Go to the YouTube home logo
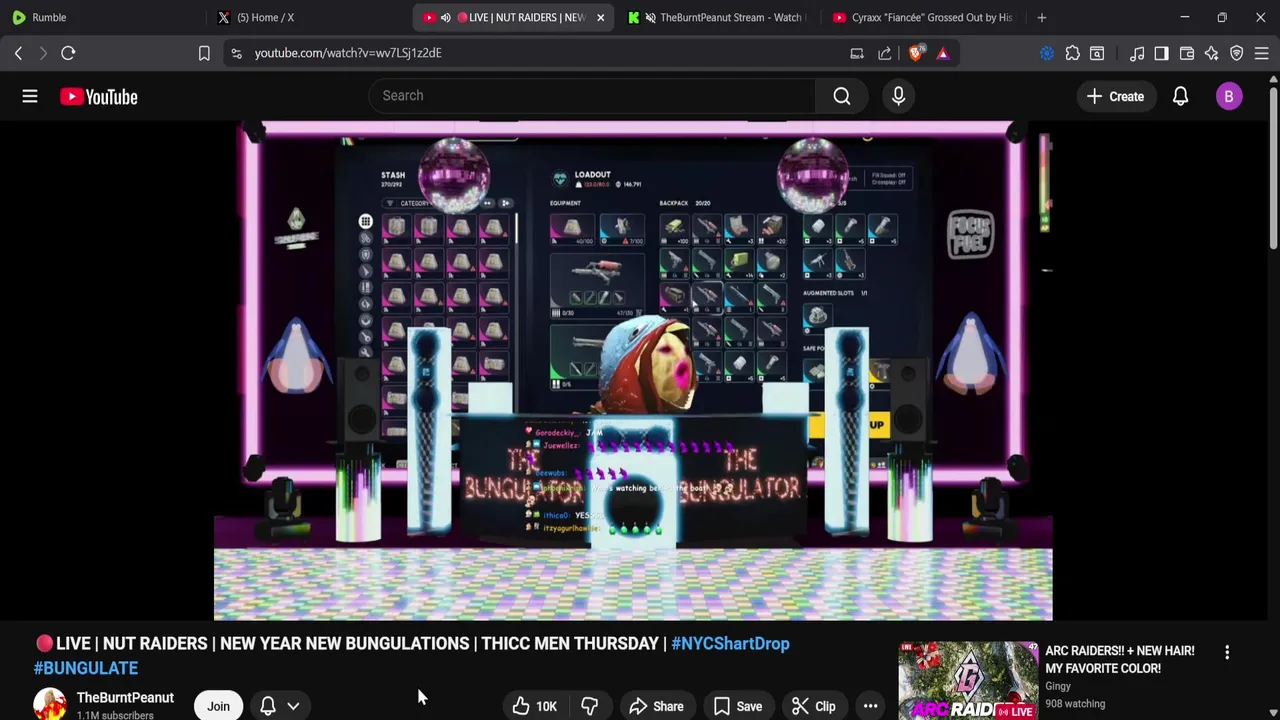 tap(98, 96)
